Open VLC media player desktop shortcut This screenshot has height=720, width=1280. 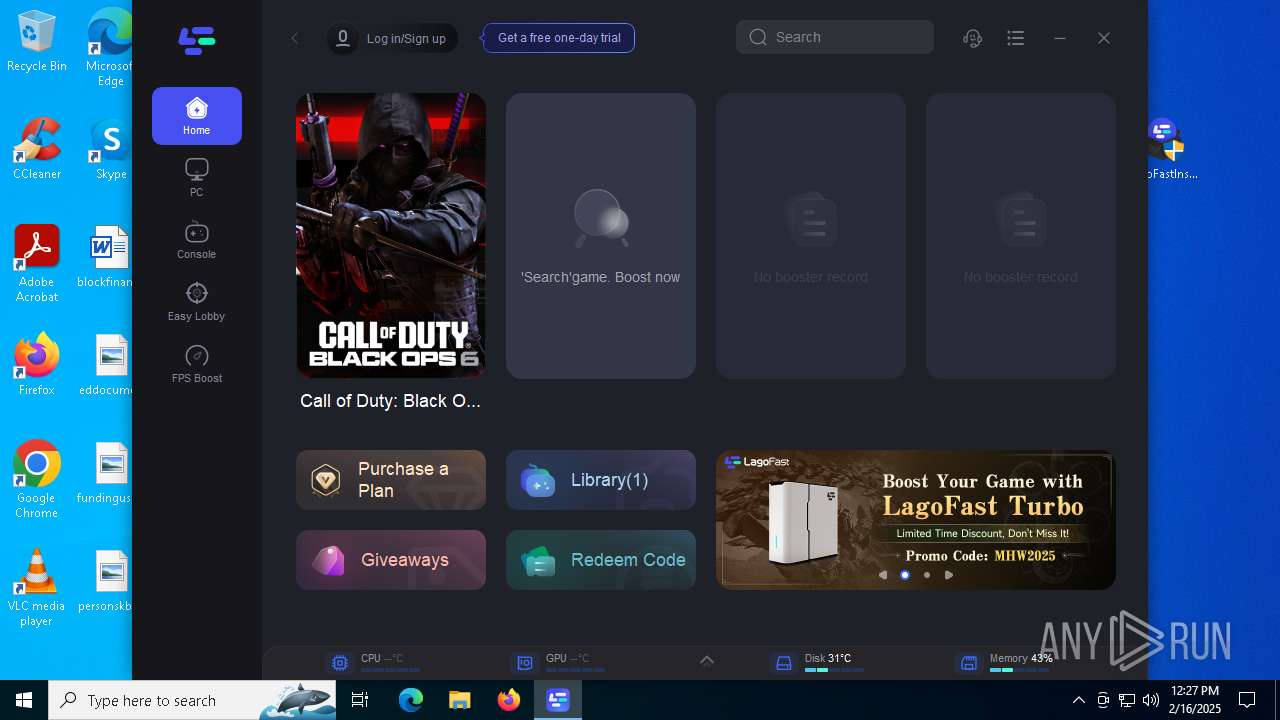pos(37,588)
